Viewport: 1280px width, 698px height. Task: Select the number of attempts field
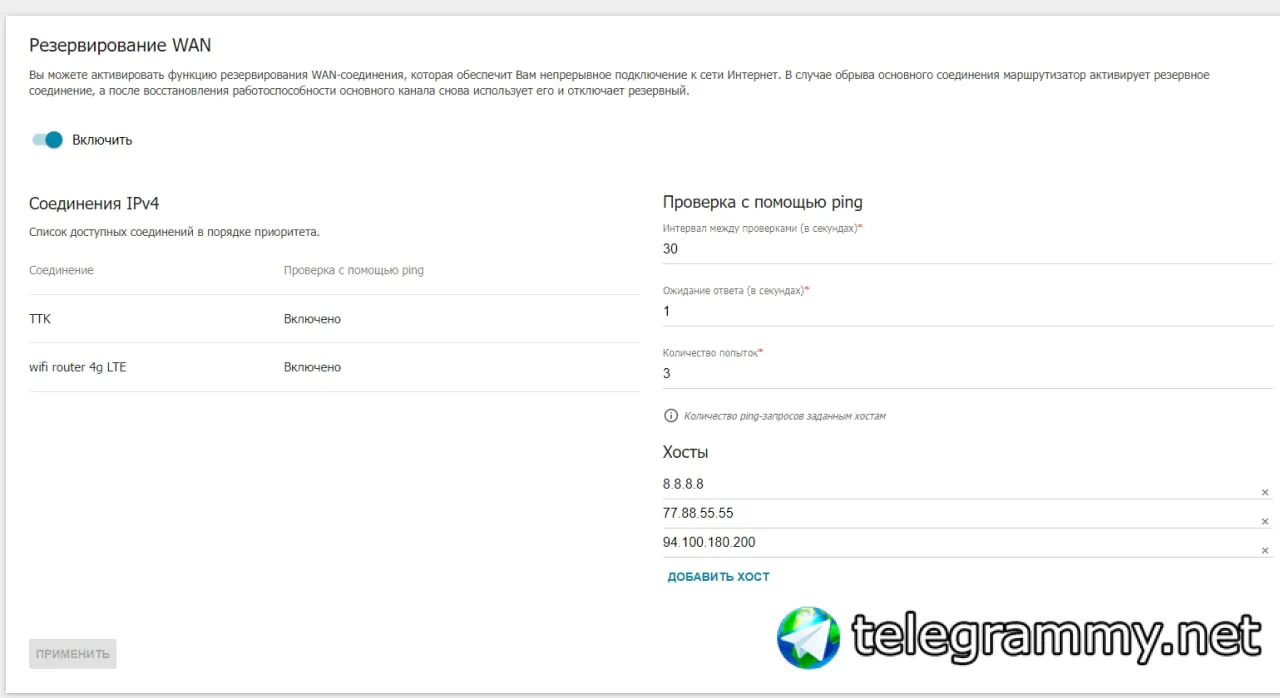pyautogui.click(x=967, y=373)
